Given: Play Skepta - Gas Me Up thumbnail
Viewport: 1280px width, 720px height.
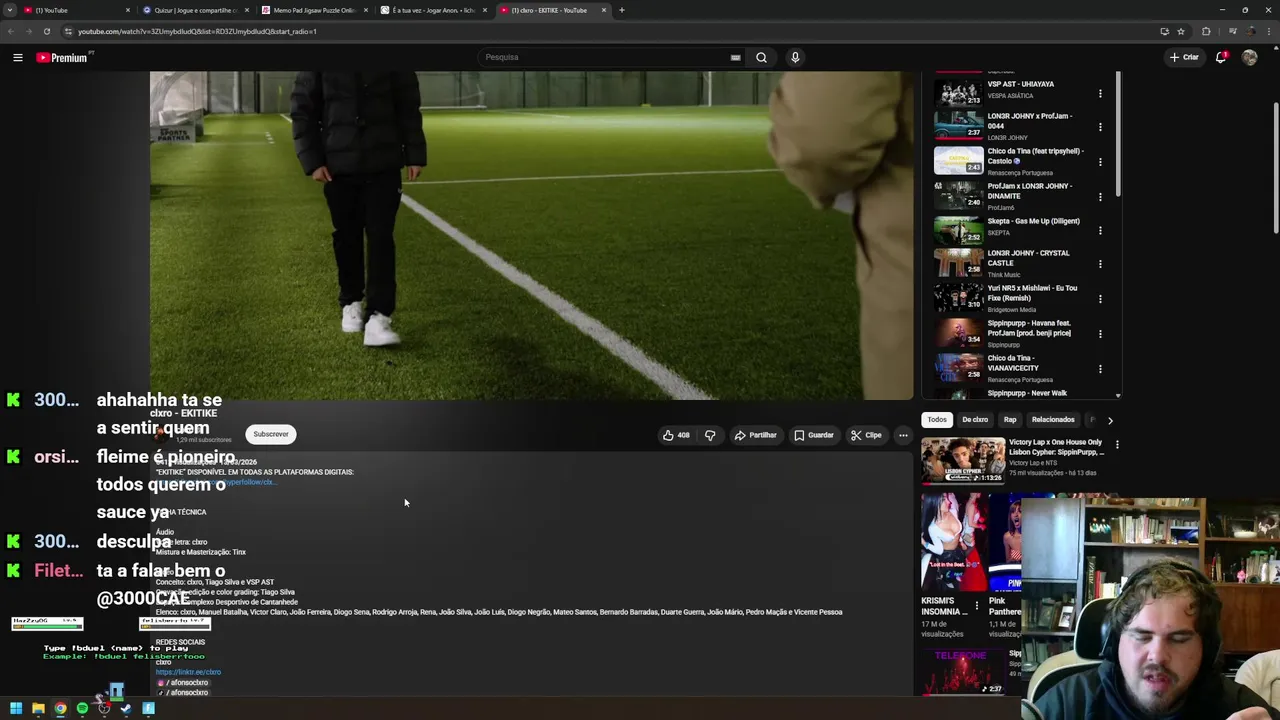Looking at the screenshot, I should (959, 229).
